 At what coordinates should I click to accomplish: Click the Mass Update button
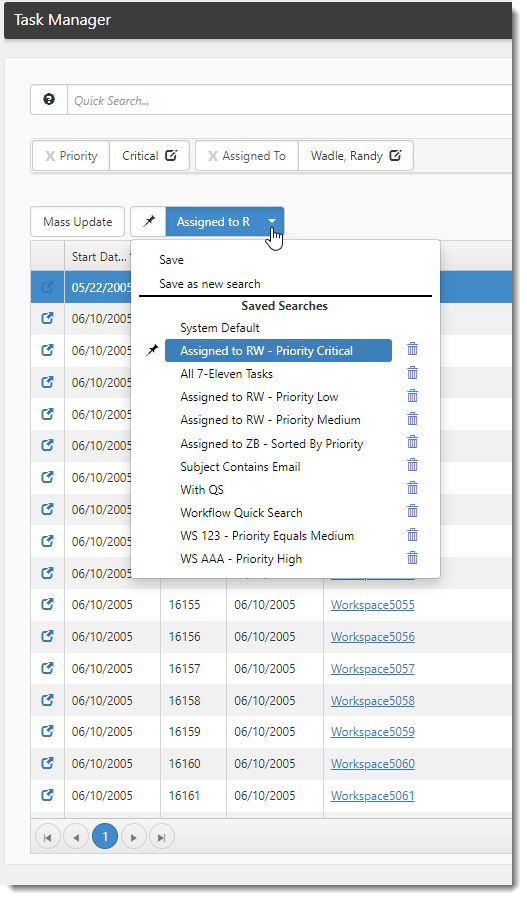tap(78, 222)
